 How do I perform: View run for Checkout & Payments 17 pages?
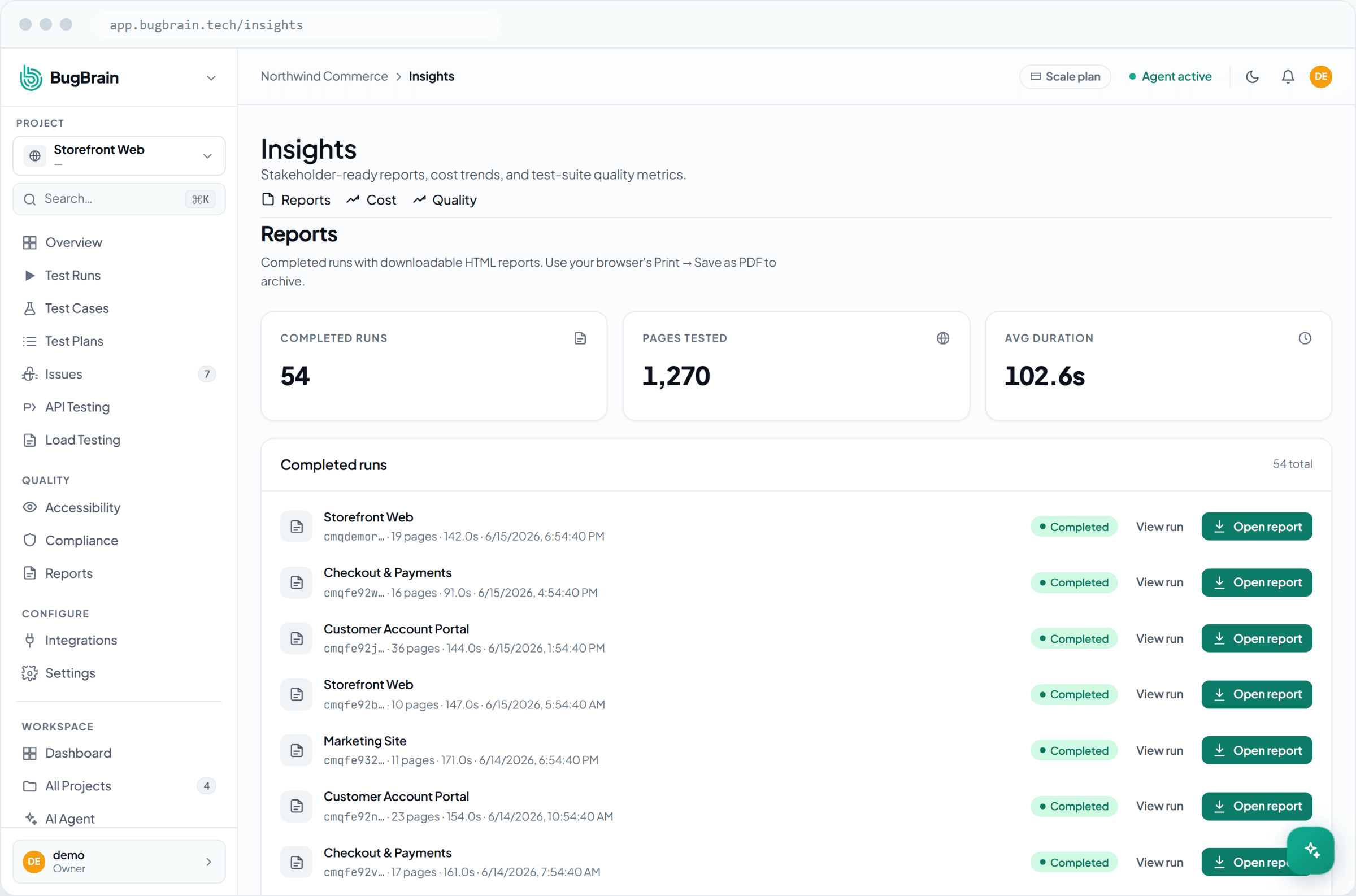(x=1159, y=862)
